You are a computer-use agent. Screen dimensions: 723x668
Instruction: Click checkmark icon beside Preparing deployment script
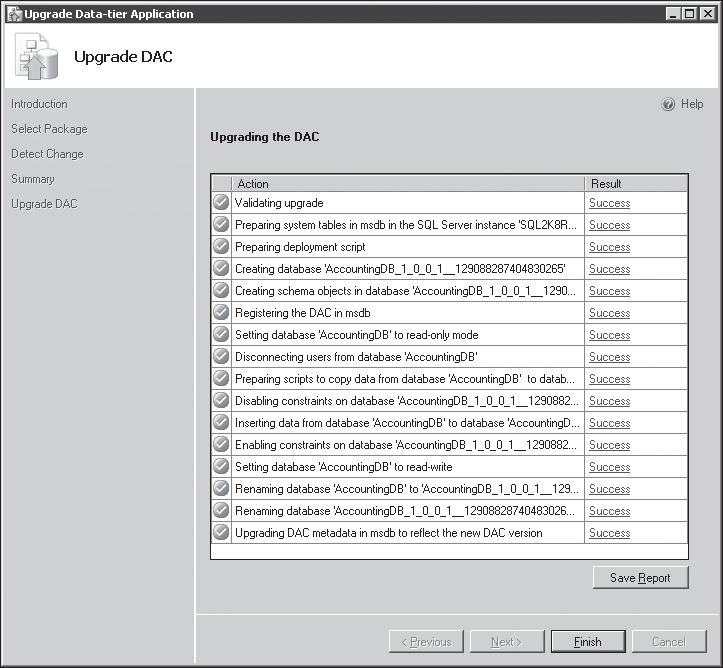221,246
